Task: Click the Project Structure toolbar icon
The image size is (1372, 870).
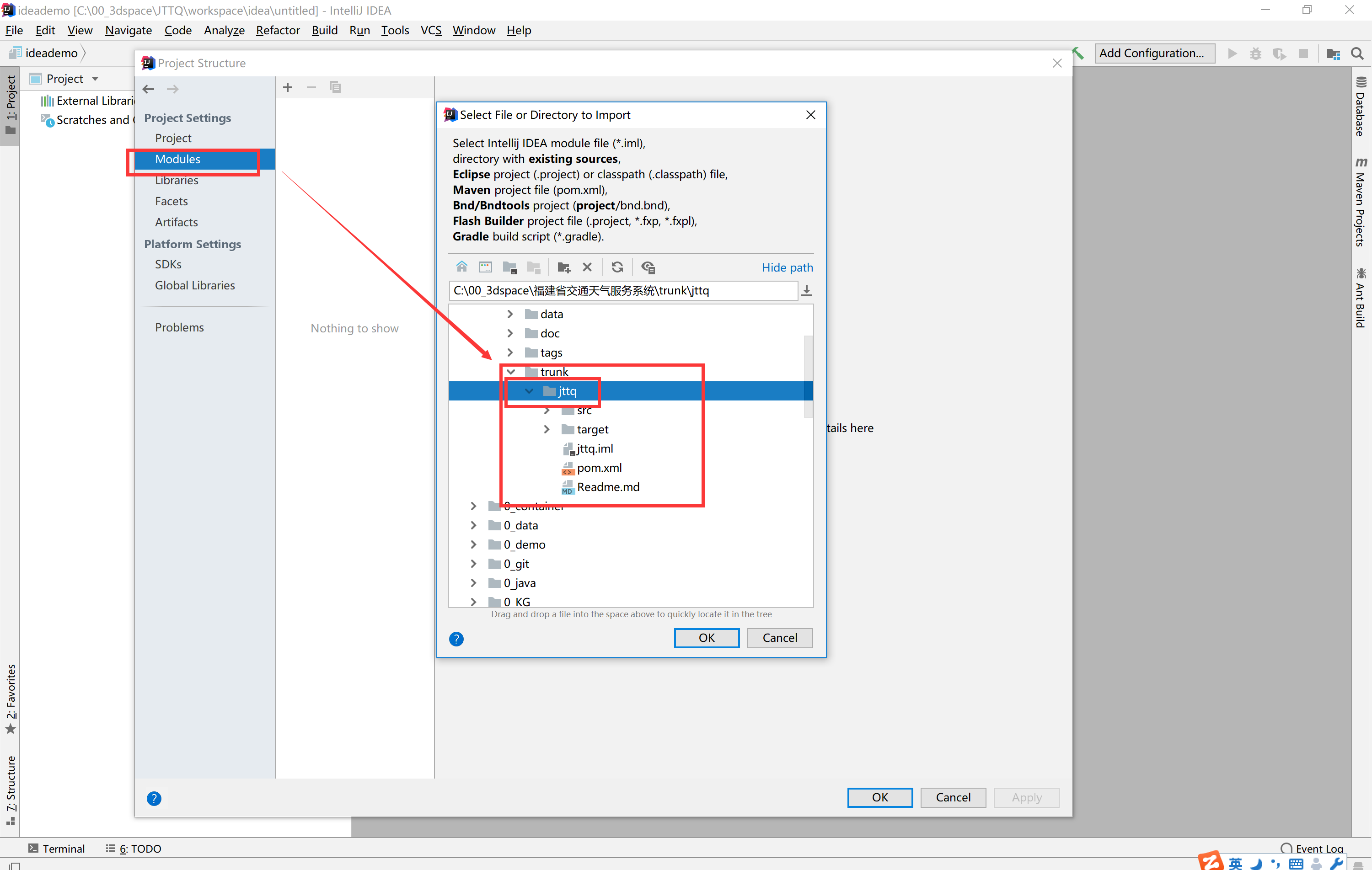Action: (1333, 53)
